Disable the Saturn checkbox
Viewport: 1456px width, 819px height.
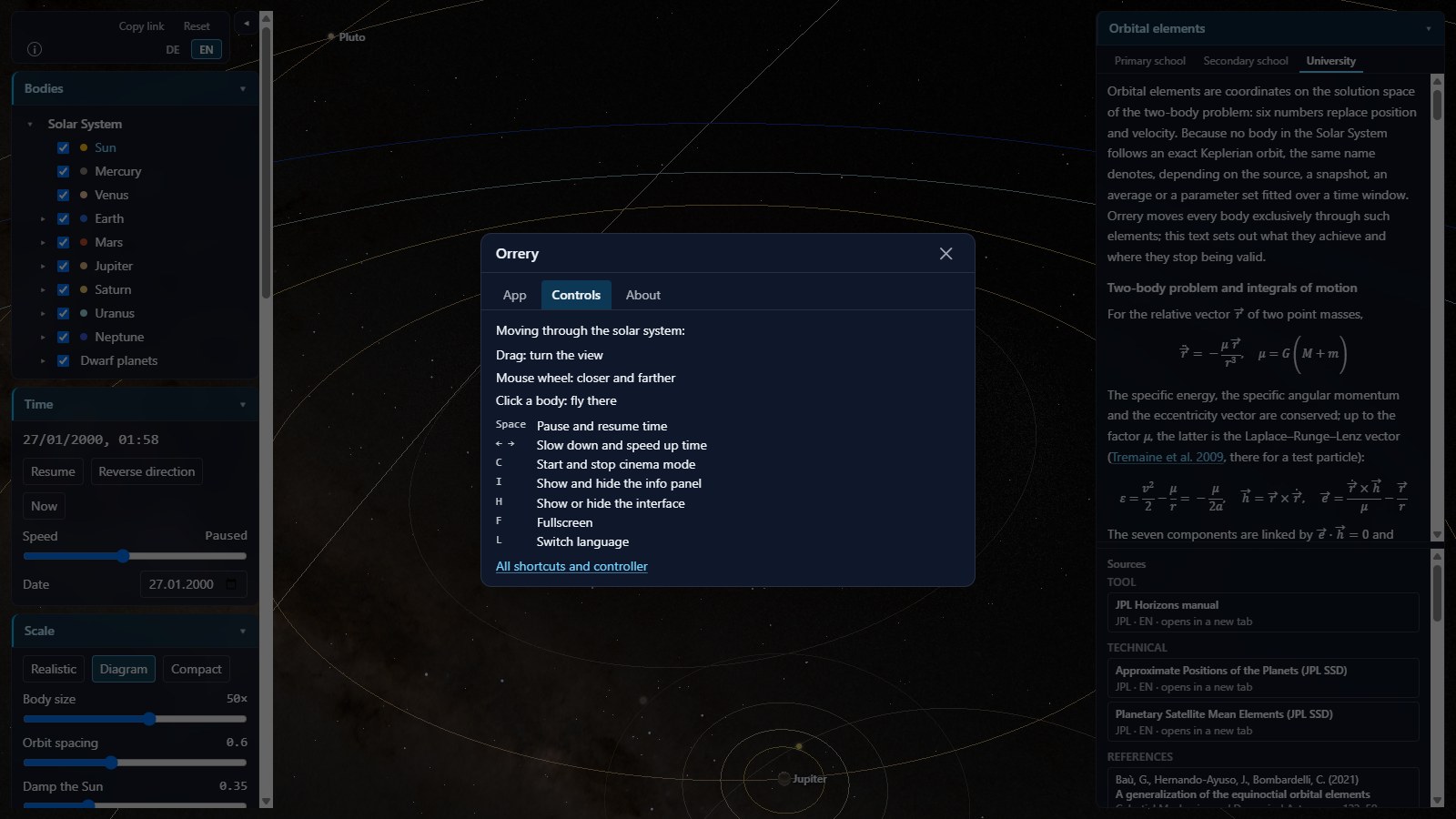[63, 289]
